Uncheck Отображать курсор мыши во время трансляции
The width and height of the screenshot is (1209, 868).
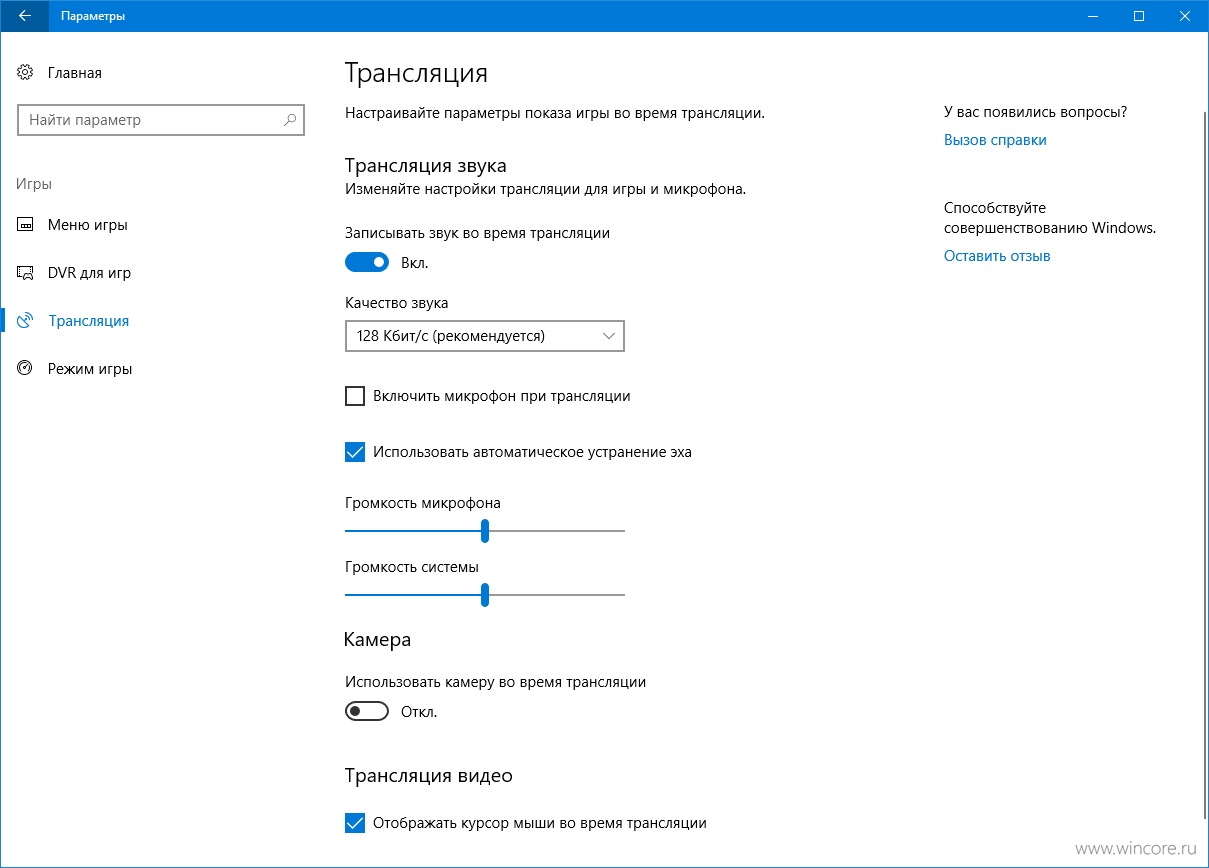(355, 823)
